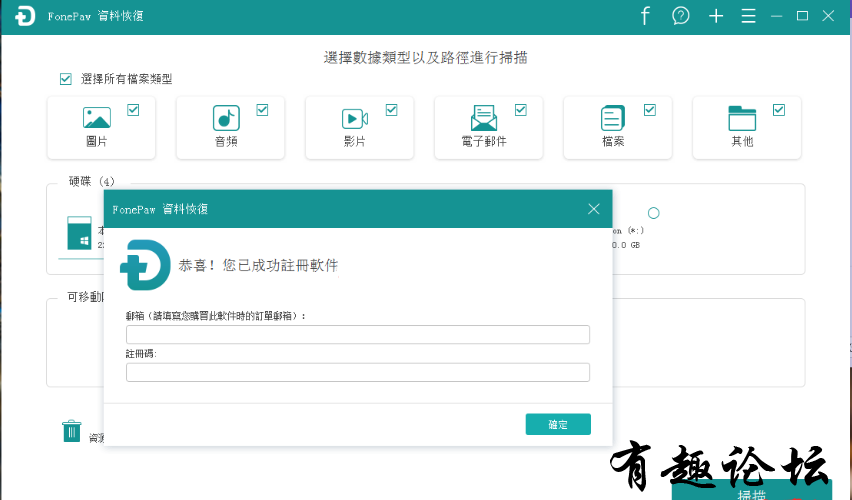
Task: Open the Facebook icon in title bar
Action: 645,16
